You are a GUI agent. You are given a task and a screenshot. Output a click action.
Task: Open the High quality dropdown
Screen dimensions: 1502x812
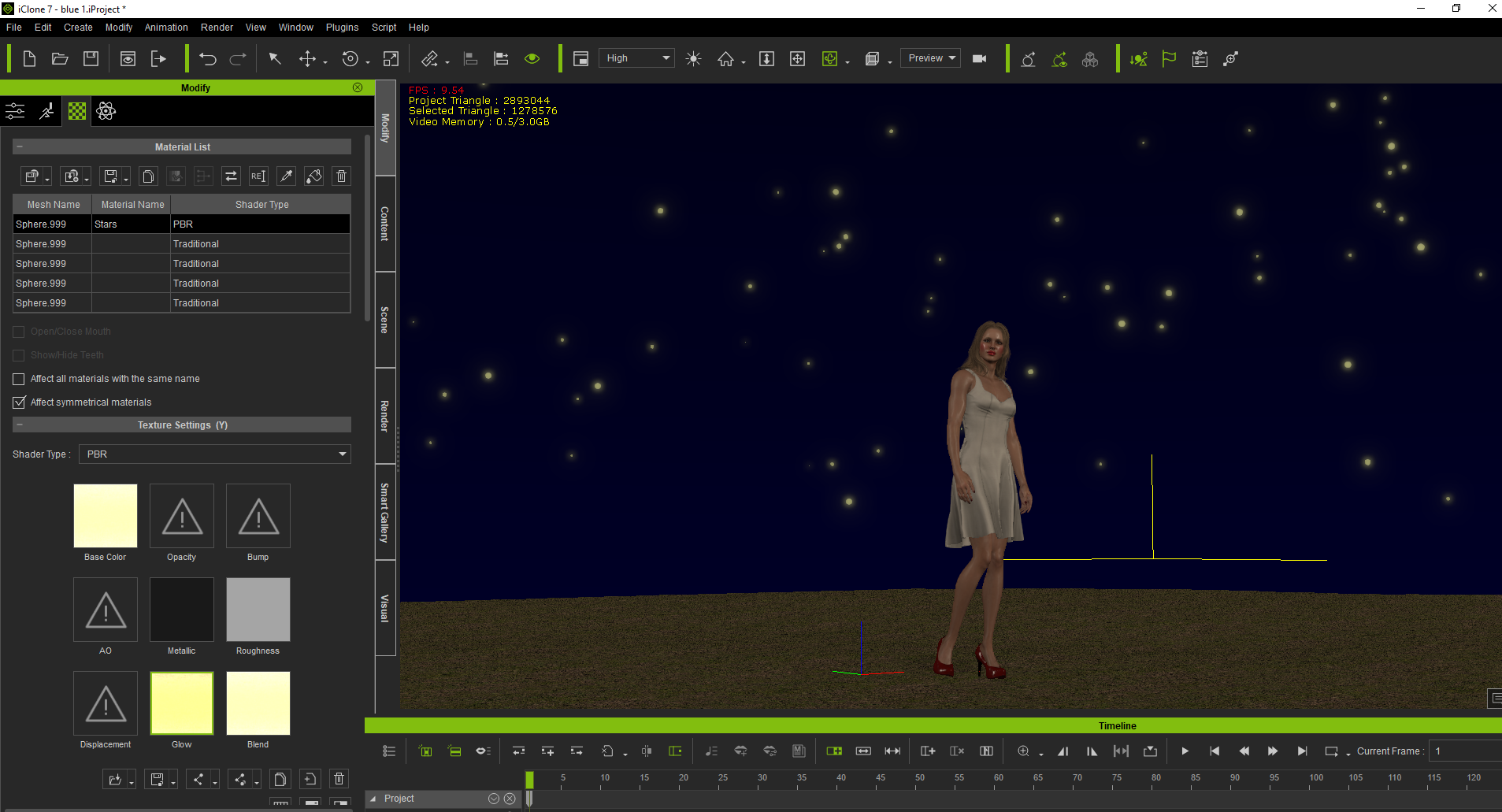click(636, 58)
